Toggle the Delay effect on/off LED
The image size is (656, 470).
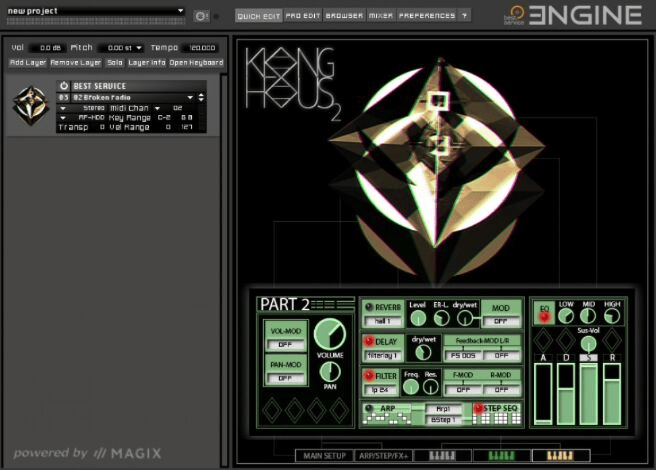368,342
